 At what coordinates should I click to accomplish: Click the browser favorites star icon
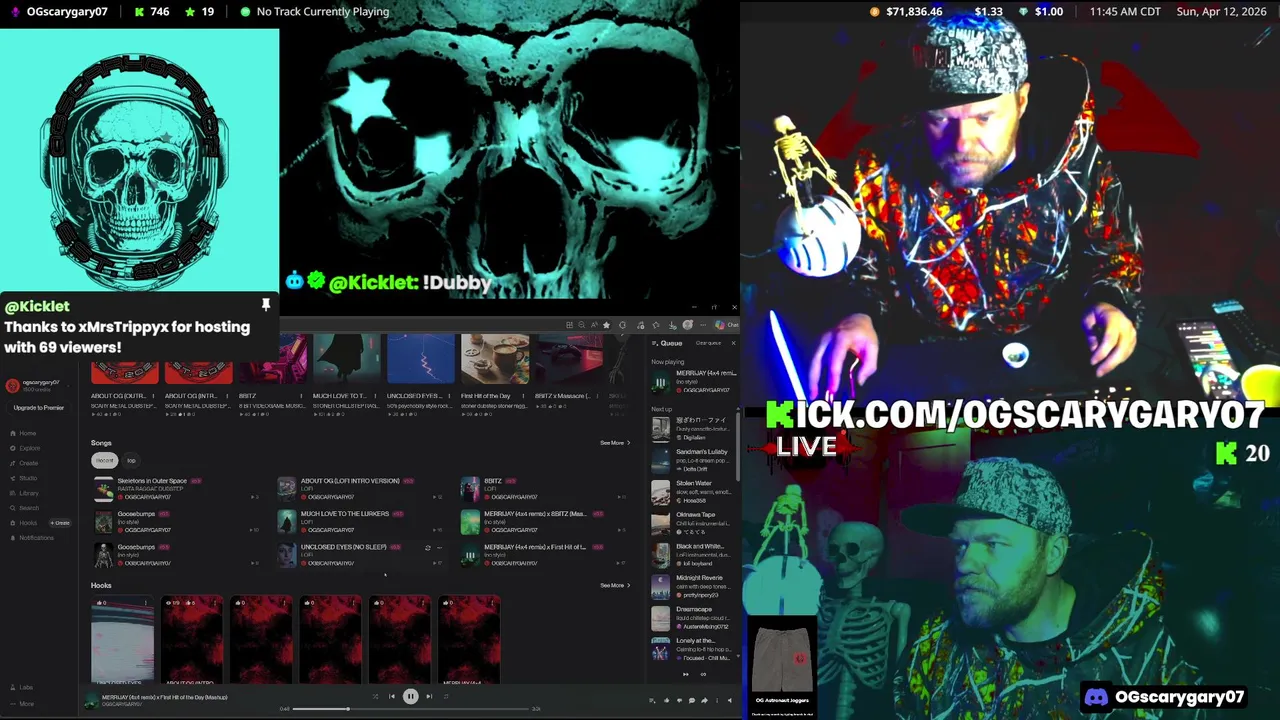[606, 325]
